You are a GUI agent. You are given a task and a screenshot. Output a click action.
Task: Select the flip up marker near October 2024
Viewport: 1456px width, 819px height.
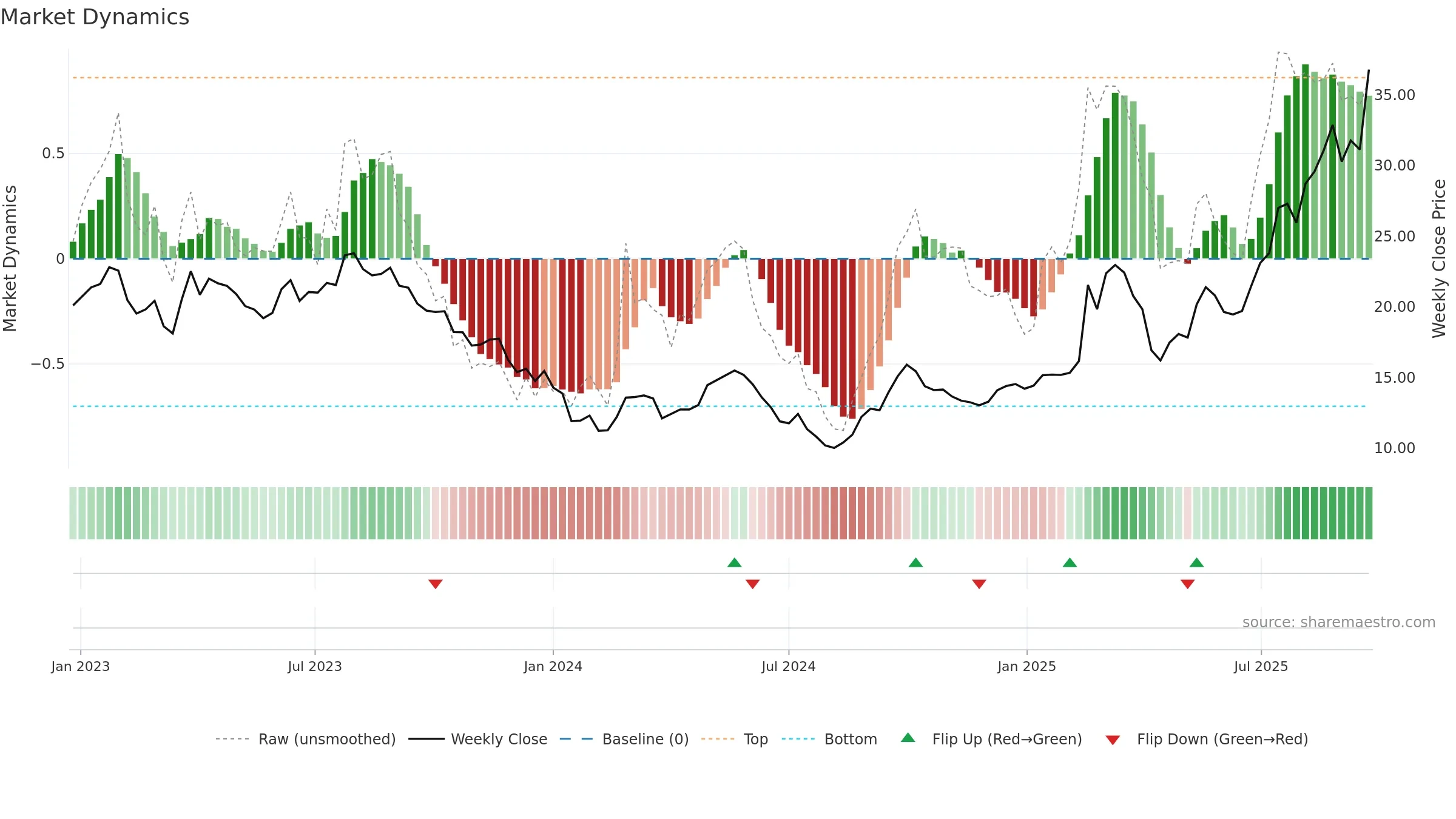[x=916, y=562]
